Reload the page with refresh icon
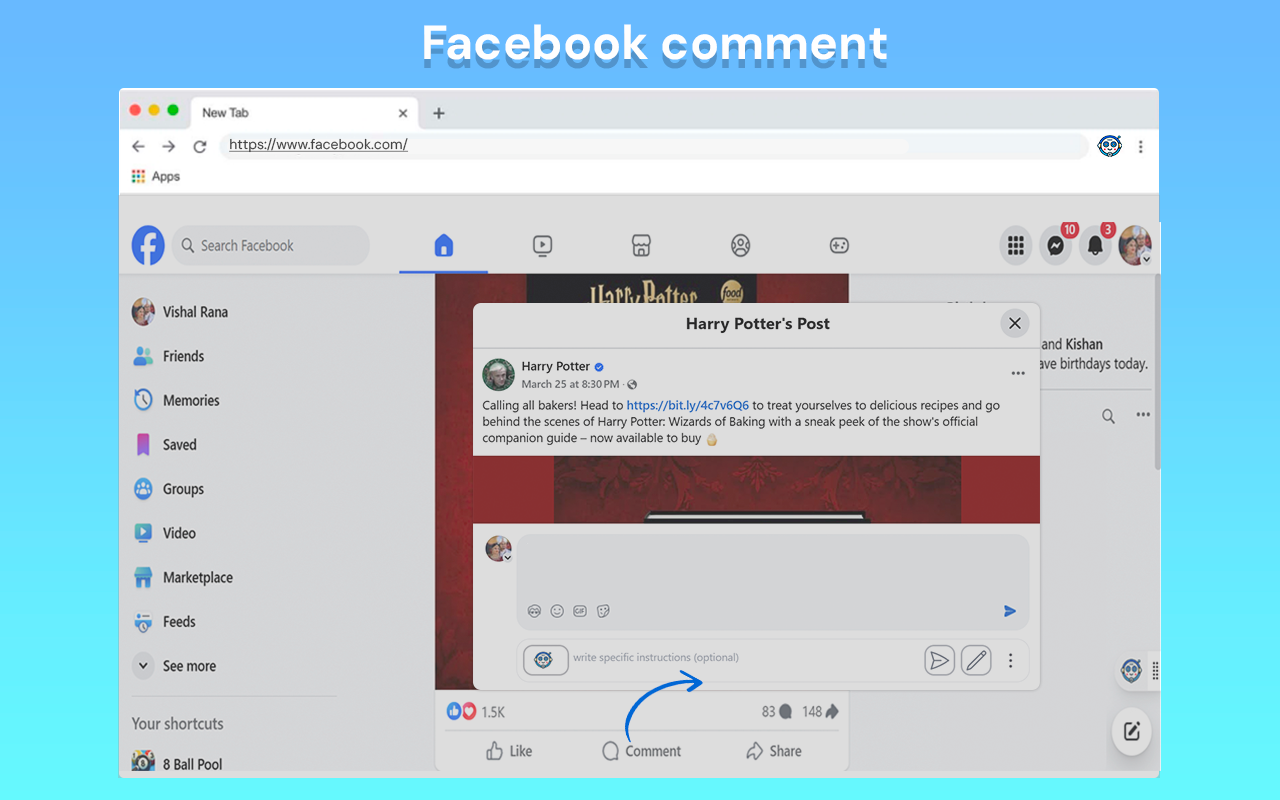 pyautogui.click(x=199, y=146)
